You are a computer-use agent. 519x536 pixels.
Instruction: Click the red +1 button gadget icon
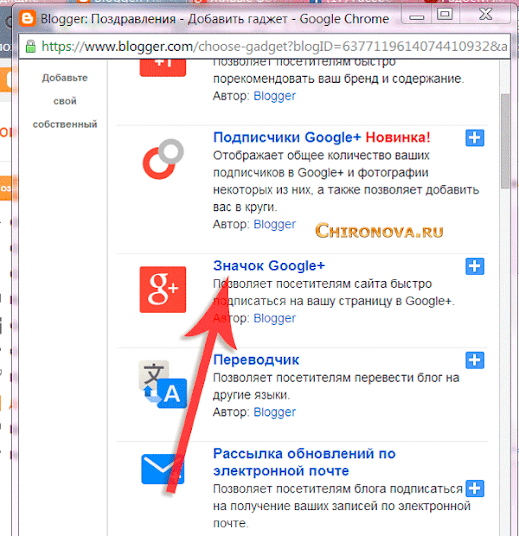(163, 68)
